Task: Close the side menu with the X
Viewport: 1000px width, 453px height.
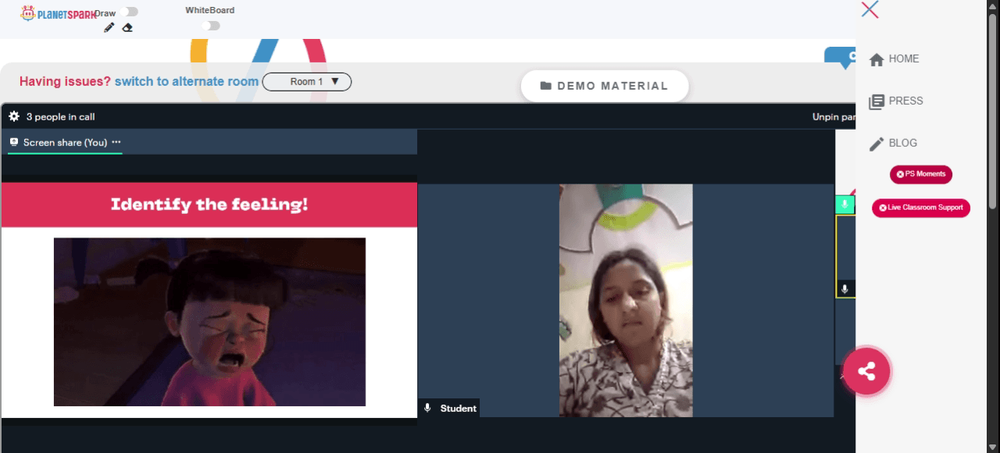Action: click(x=869, y=10)
